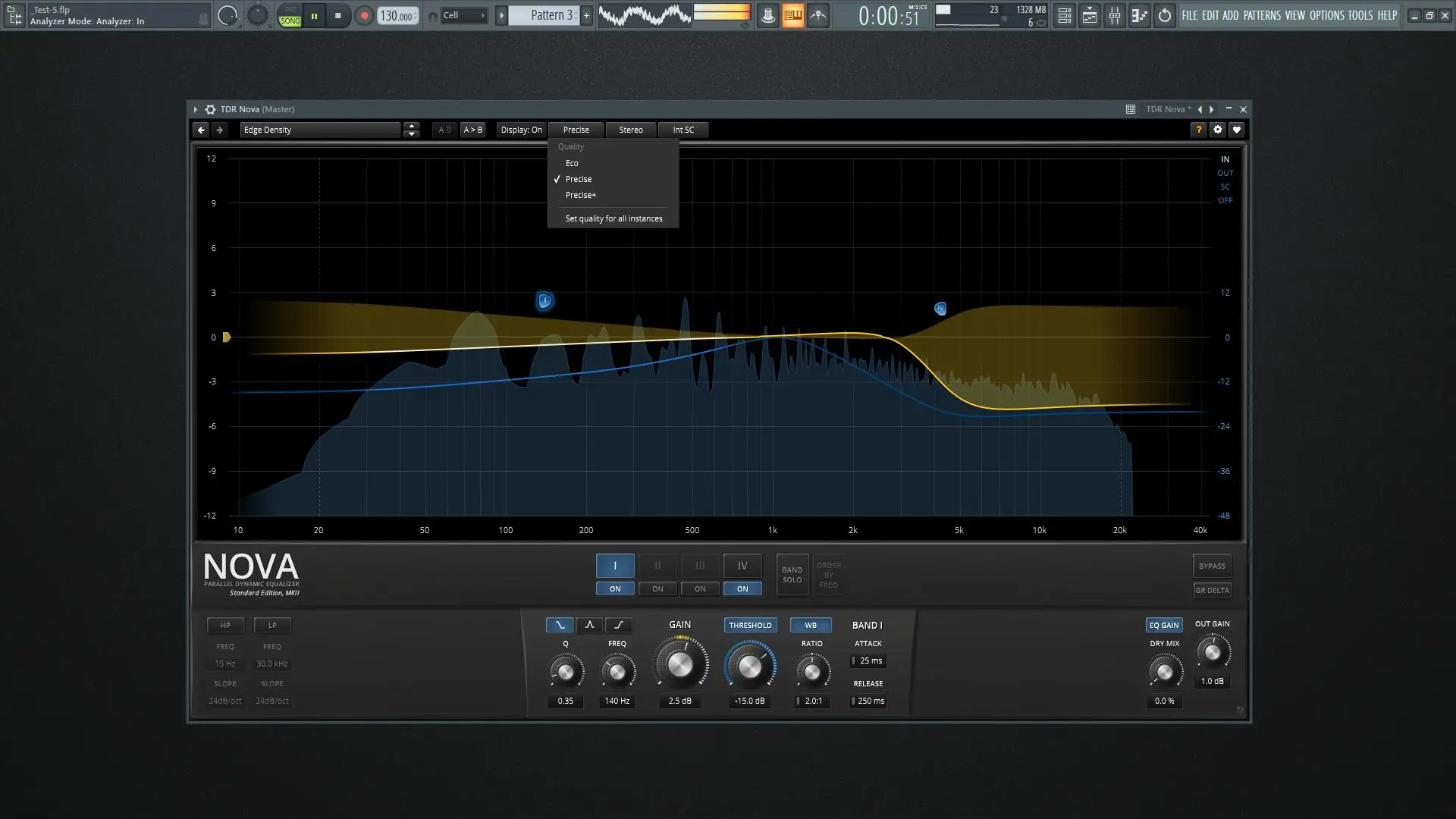Select Eco quality from menu
This screenshot has width=1456, height=819.
coord(572,163)
